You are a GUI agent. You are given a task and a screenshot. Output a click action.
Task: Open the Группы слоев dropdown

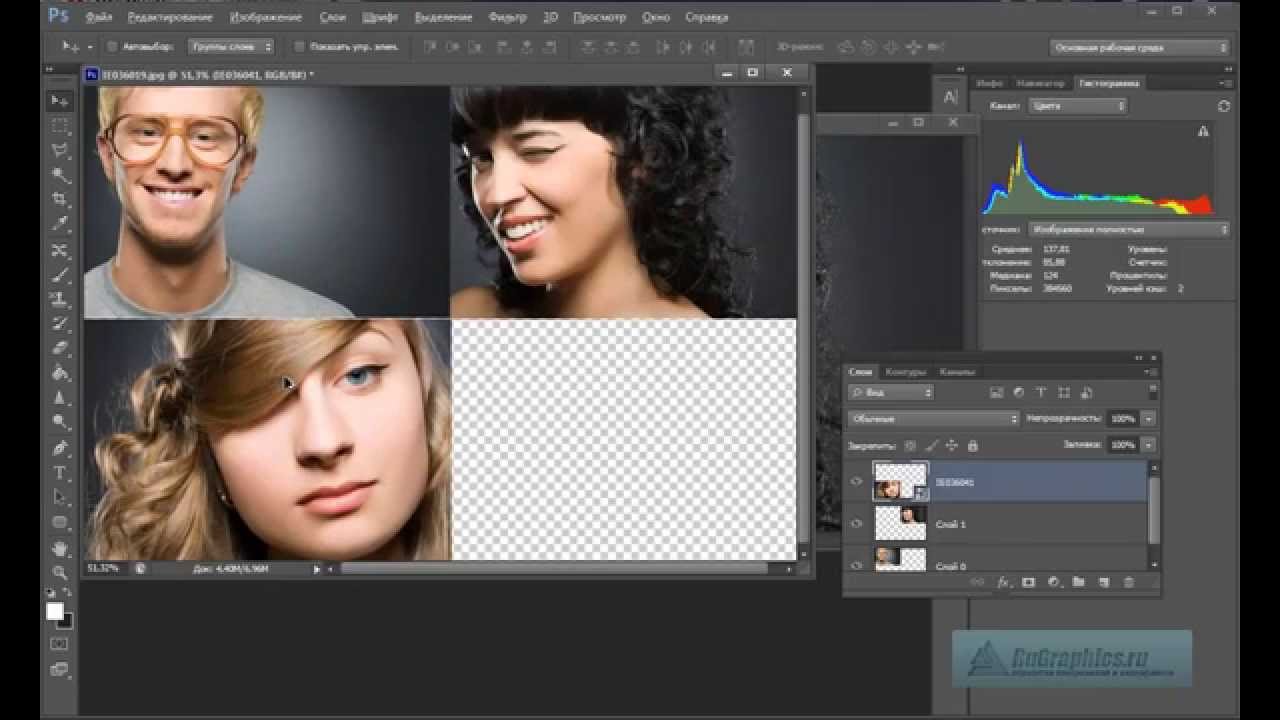(231, 47)
